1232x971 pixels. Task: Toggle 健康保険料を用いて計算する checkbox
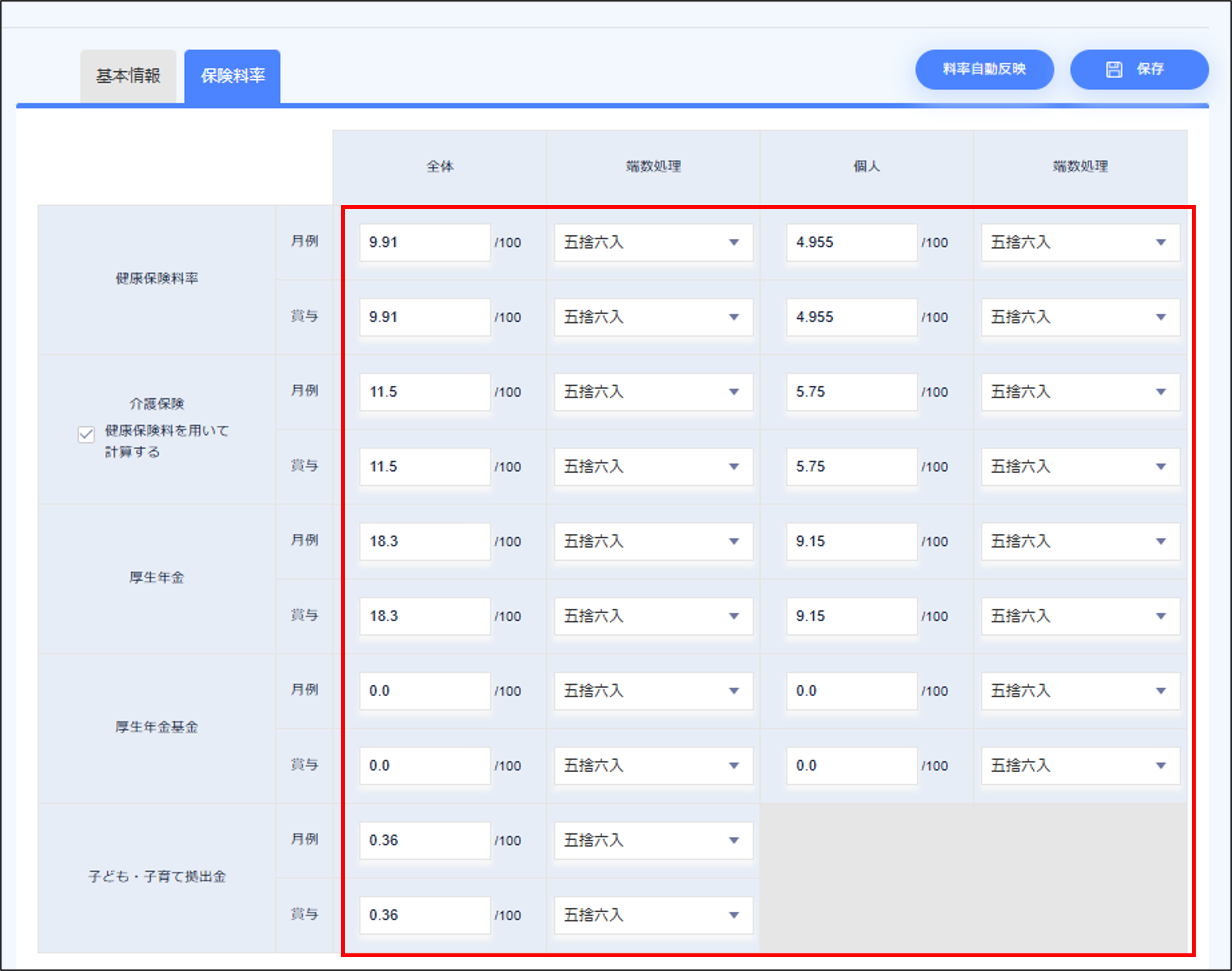click(86, 435)
